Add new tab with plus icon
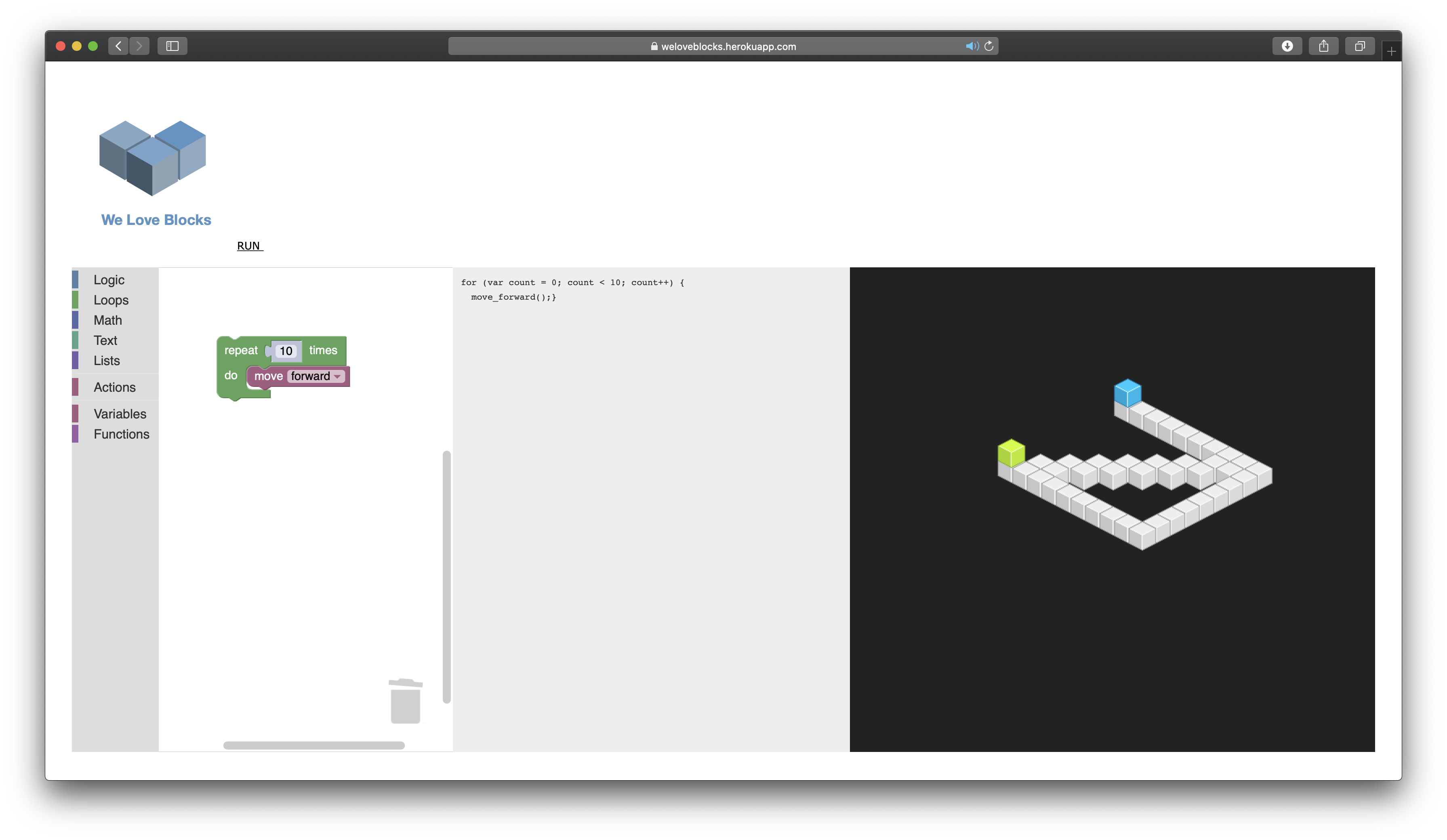Screen dimensions: 1447x840 pos(1391,52)
